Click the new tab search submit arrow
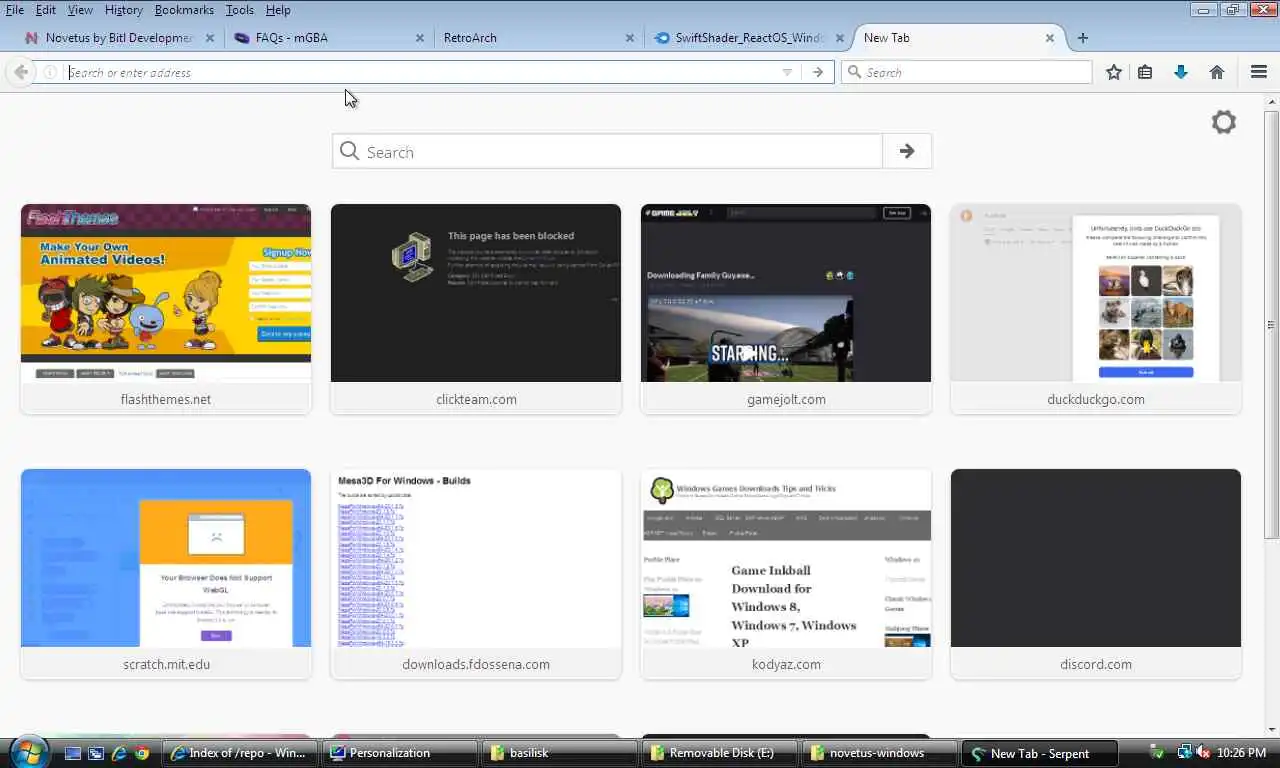The width and height of the screenshot is (1280, 768). pyautogui.click(x=907, y=151)
